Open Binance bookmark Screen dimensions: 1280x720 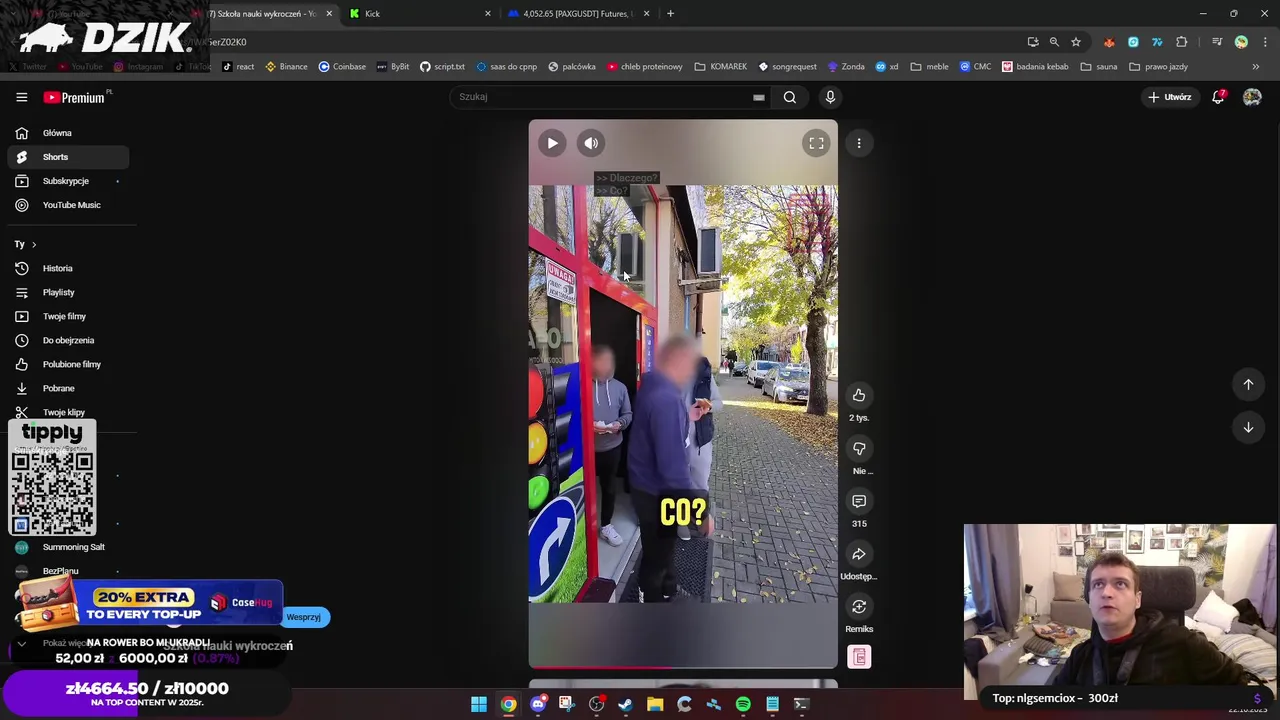(286, 67)
